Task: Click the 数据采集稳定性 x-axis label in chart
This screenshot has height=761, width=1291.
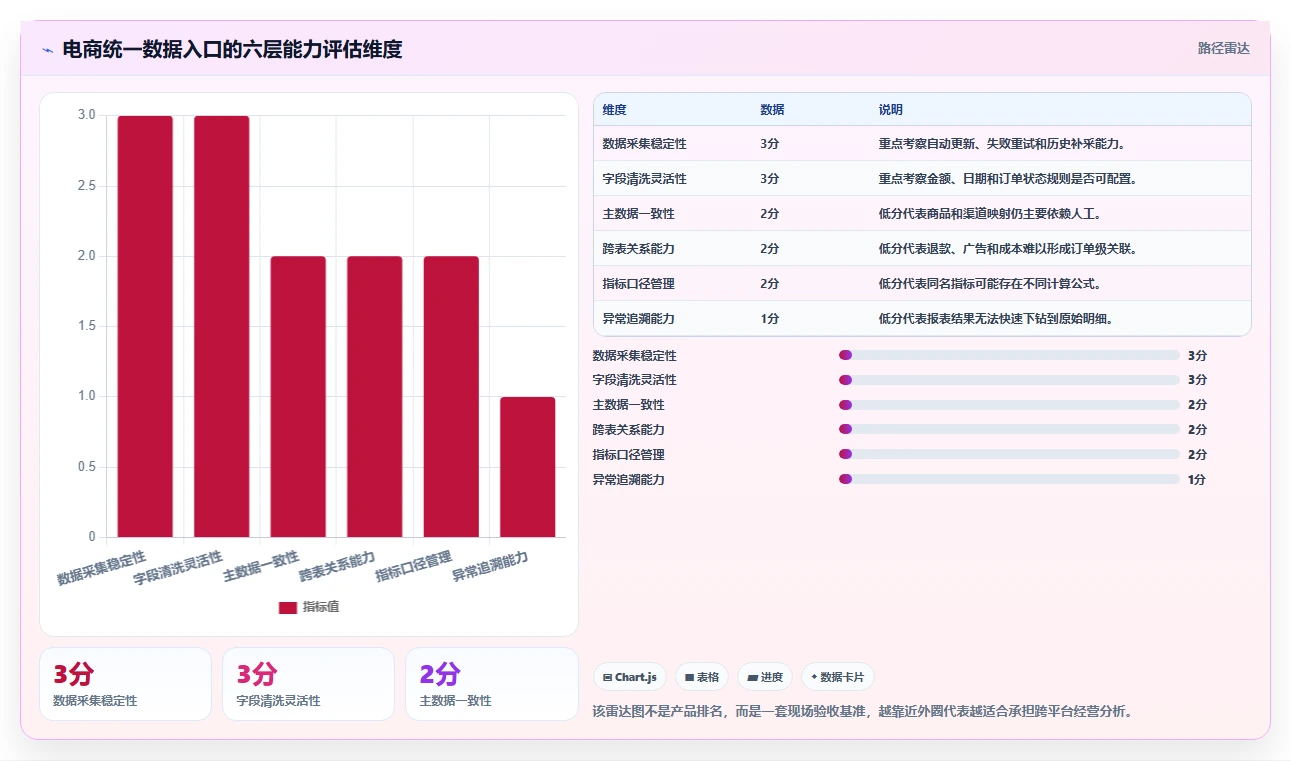Action: pos(101,567)
